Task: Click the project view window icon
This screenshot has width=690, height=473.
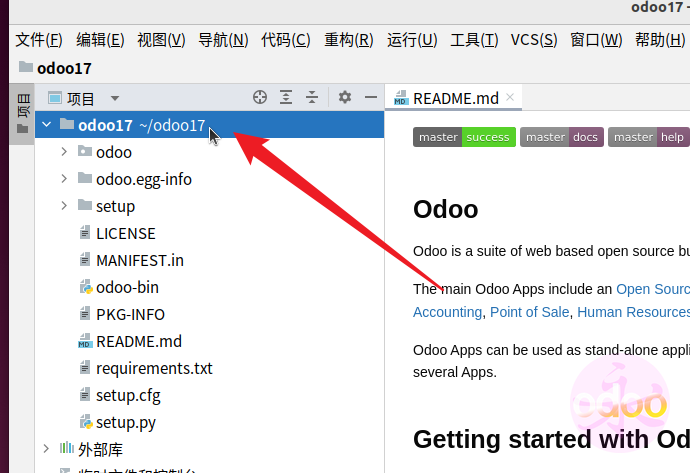Action: pyautogui.click(x=55, y=97)
